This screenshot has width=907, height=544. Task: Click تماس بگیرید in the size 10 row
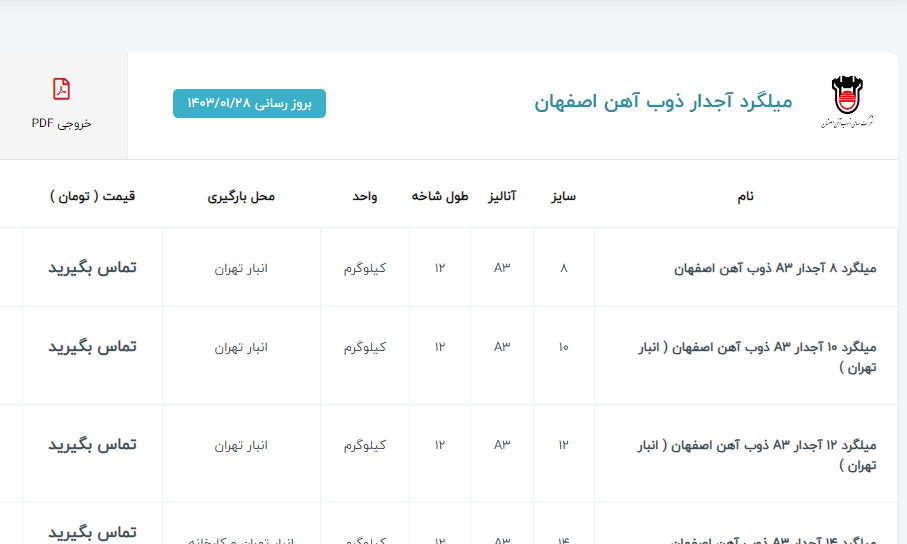[x=92, y=346]
